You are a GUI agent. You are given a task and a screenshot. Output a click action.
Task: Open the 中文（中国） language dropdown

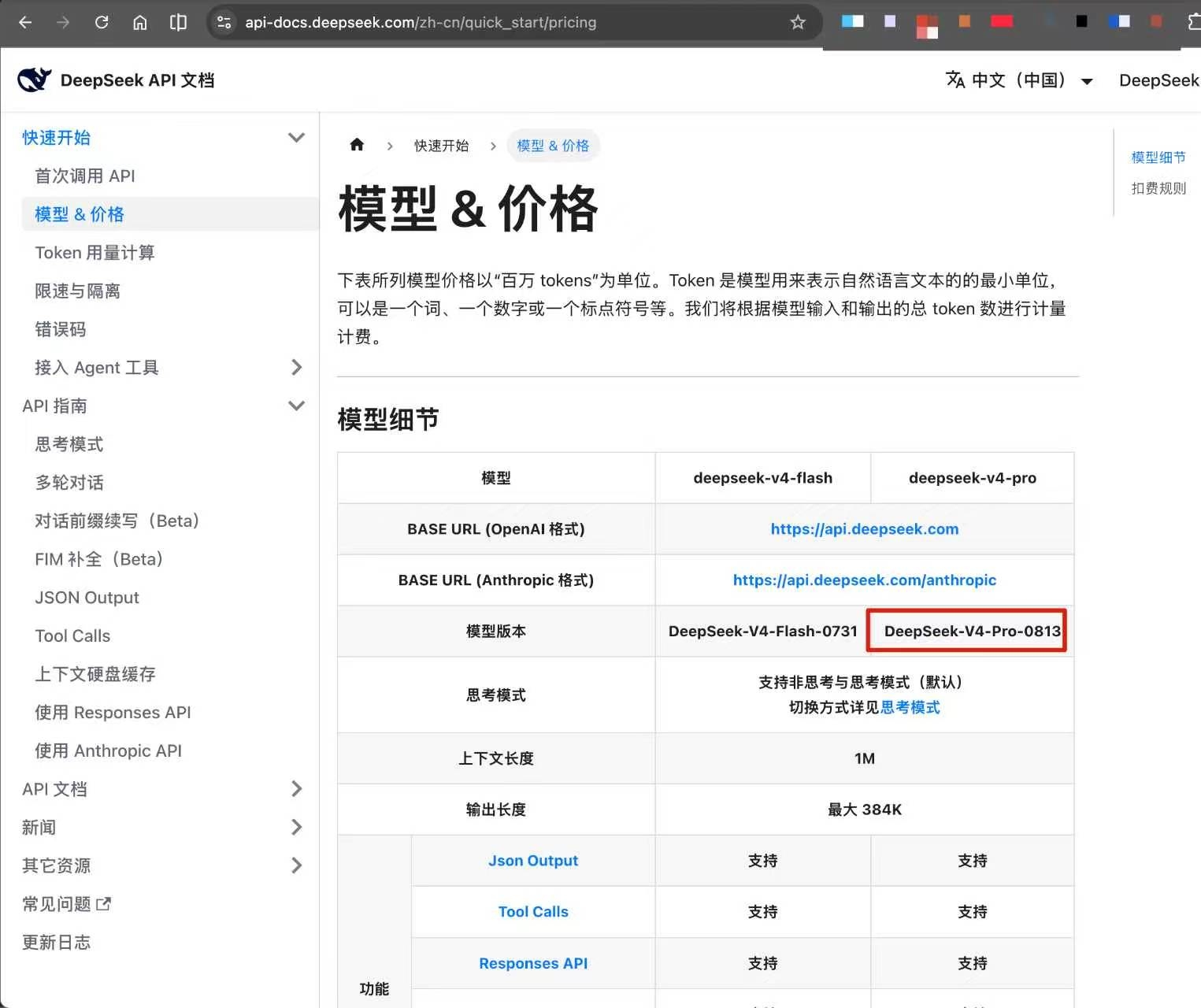(1019, 80)
